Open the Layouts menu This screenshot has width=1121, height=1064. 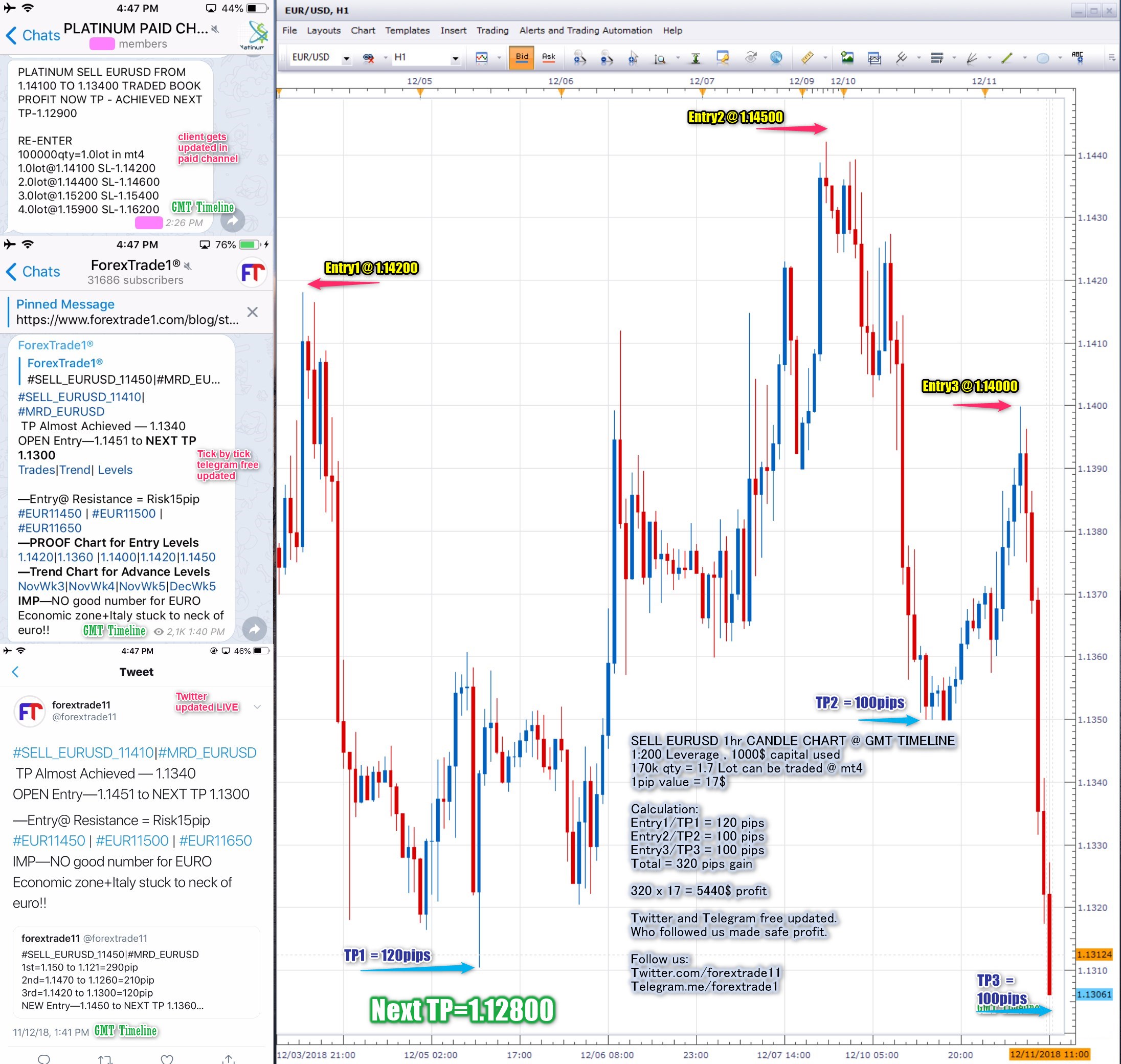pos(324,31)
